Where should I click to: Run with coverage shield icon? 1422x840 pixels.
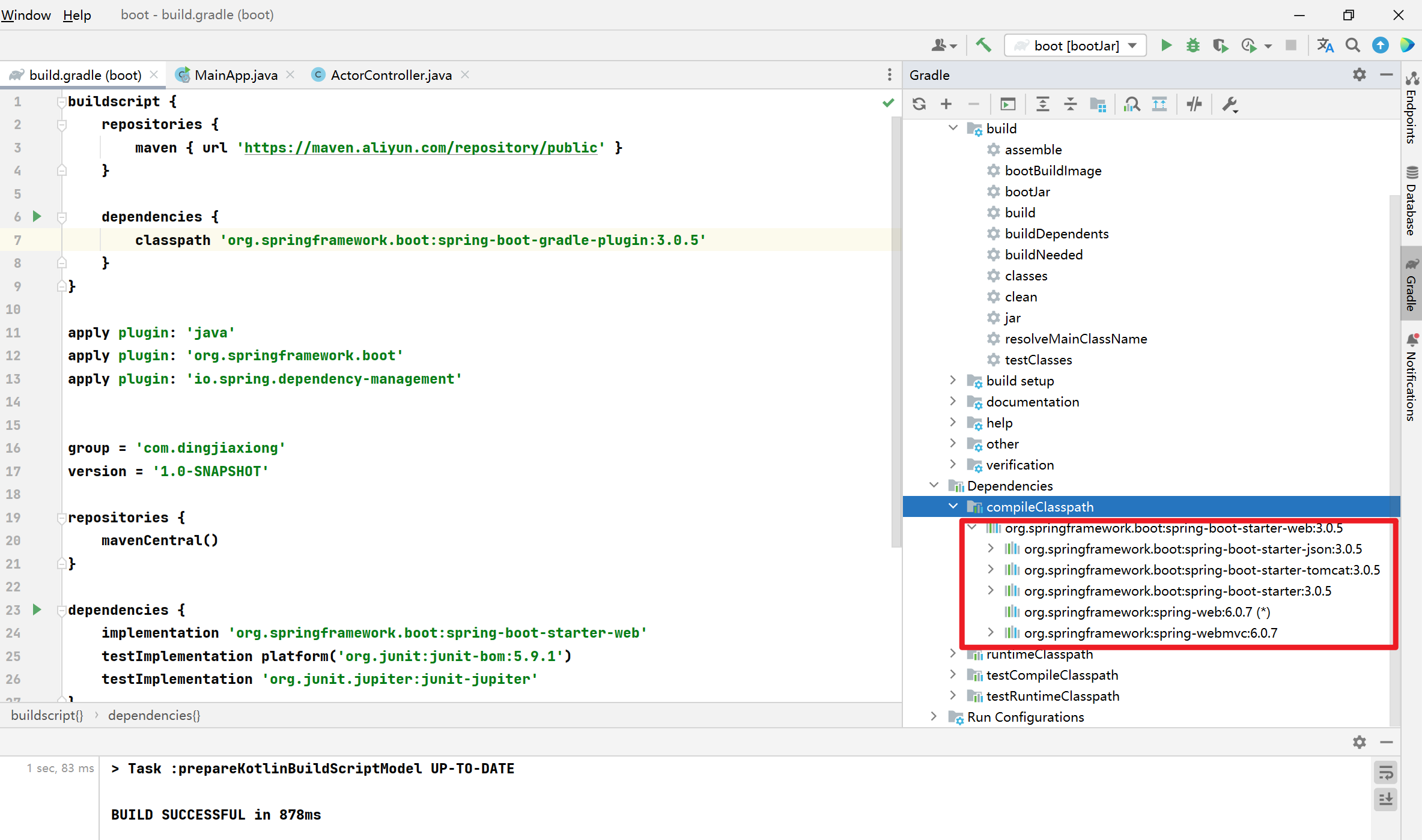1220,45
